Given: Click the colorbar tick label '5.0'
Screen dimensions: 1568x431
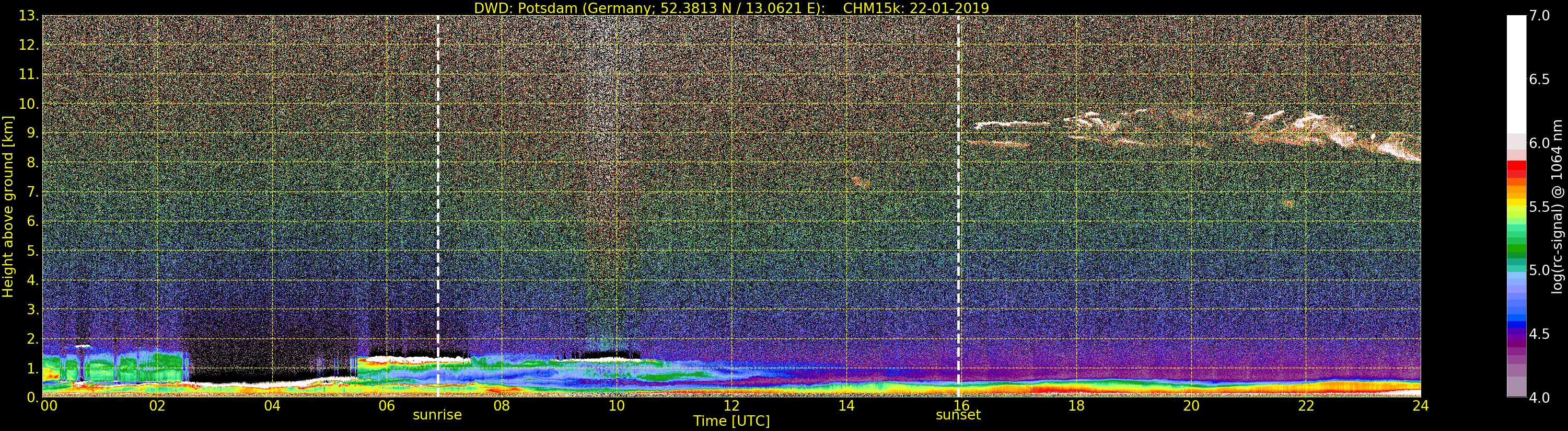Looking at the screenshot, I should pos(1539,270).
